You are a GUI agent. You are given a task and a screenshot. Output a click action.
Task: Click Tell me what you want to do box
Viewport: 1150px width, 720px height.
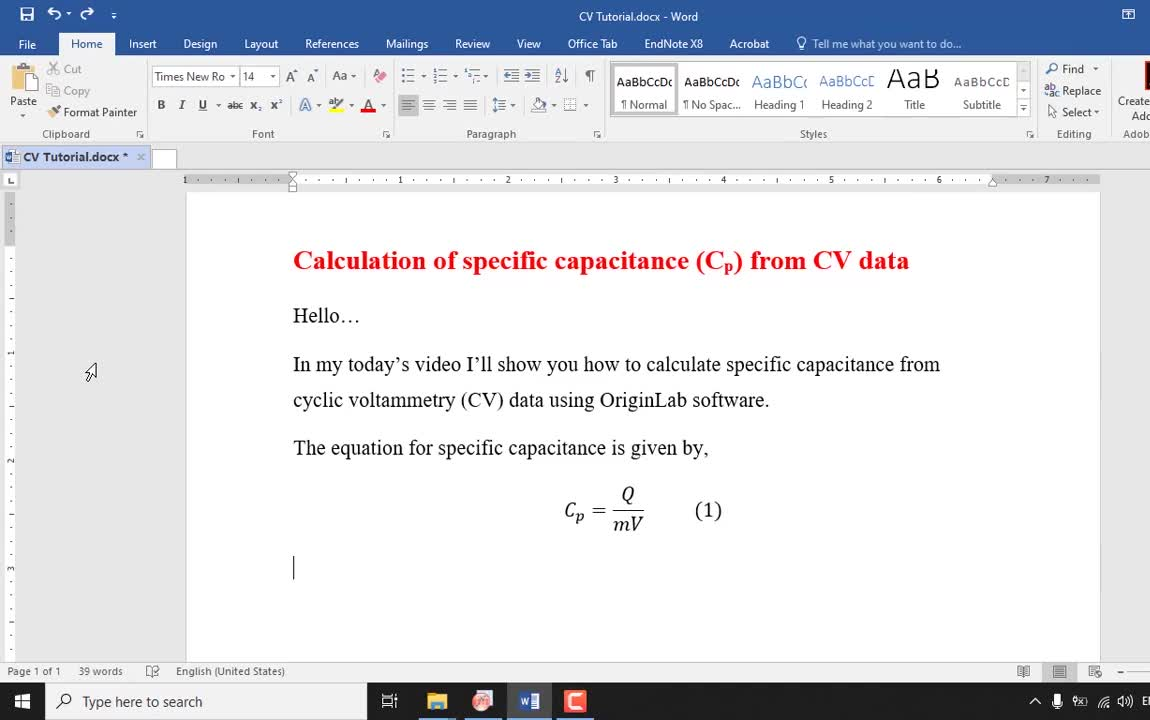coord(879,44)
